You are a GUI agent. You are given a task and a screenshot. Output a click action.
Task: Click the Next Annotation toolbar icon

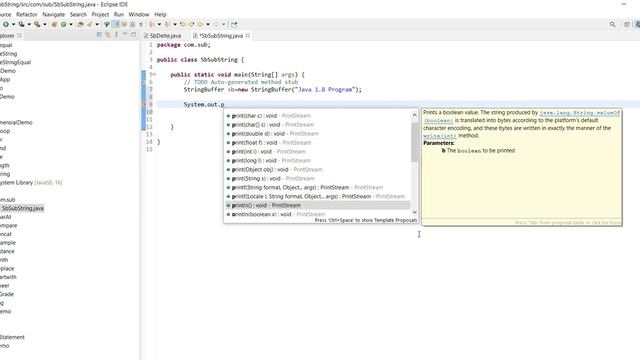151,24
